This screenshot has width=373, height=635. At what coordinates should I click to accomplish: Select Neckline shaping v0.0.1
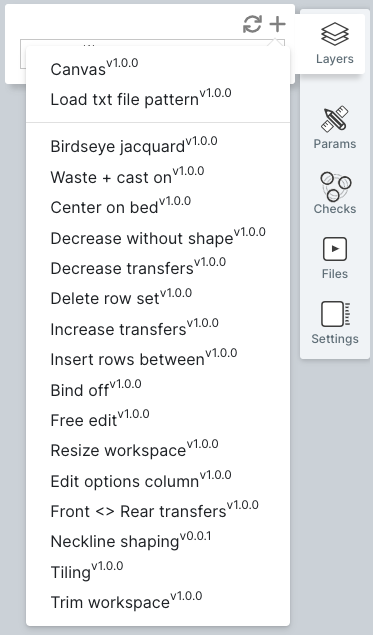coord(158,541)
